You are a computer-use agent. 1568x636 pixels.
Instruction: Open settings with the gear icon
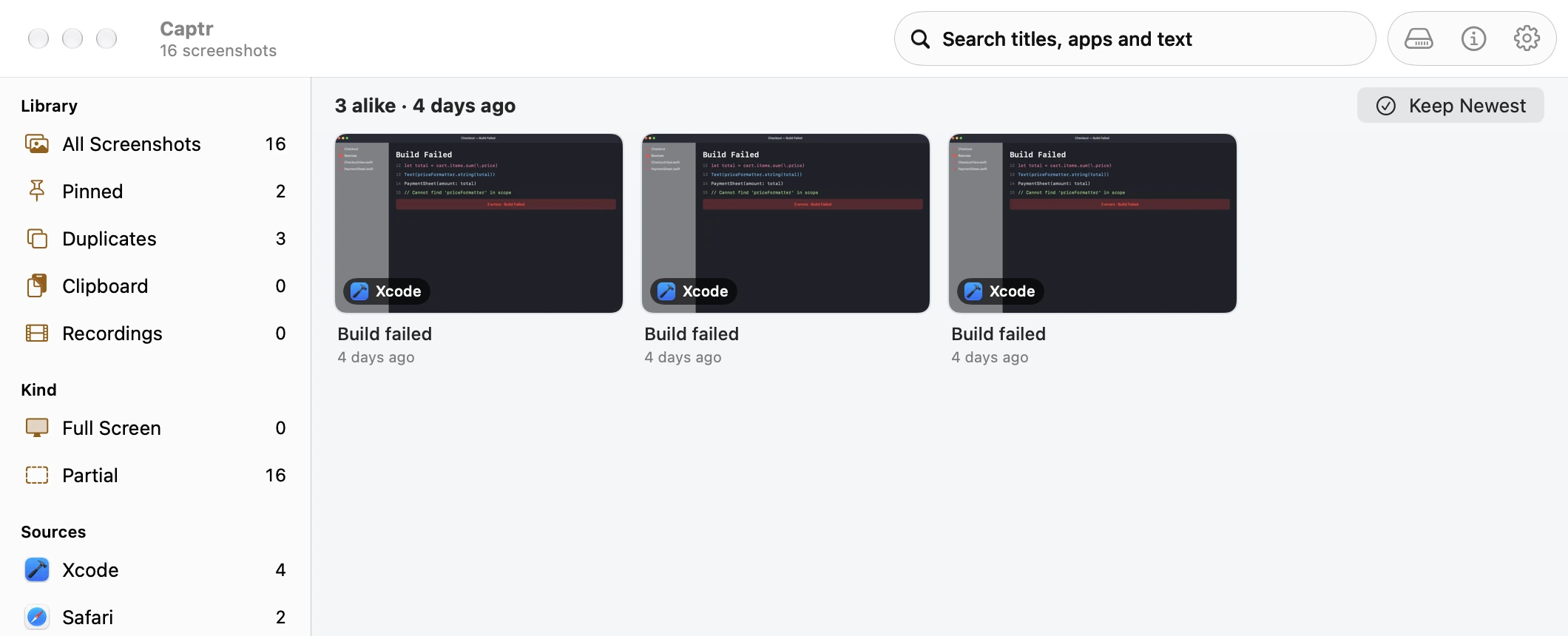[x=1527, y=38]
